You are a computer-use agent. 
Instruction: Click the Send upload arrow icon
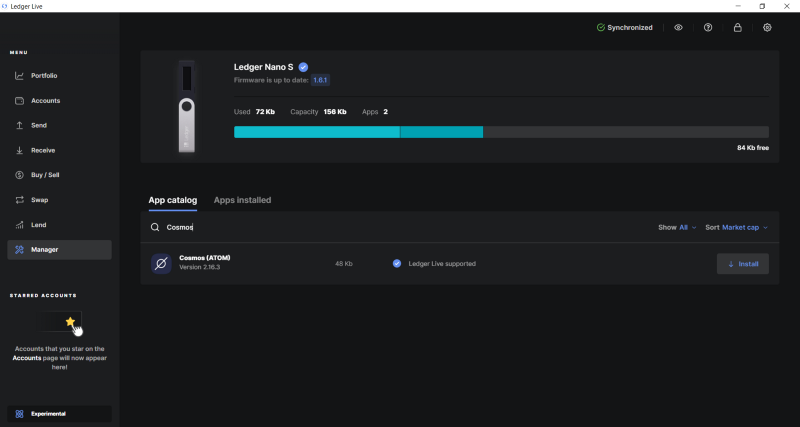19,125
